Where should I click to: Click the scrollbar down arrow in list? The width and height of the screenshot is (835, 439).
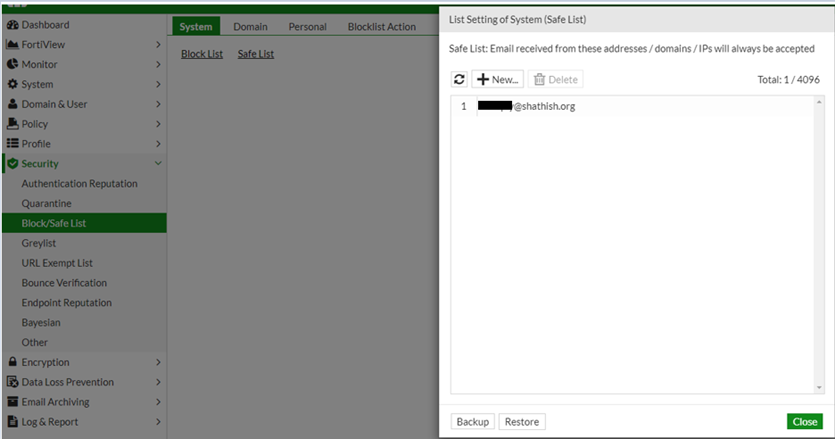click(x=817, y=388)
